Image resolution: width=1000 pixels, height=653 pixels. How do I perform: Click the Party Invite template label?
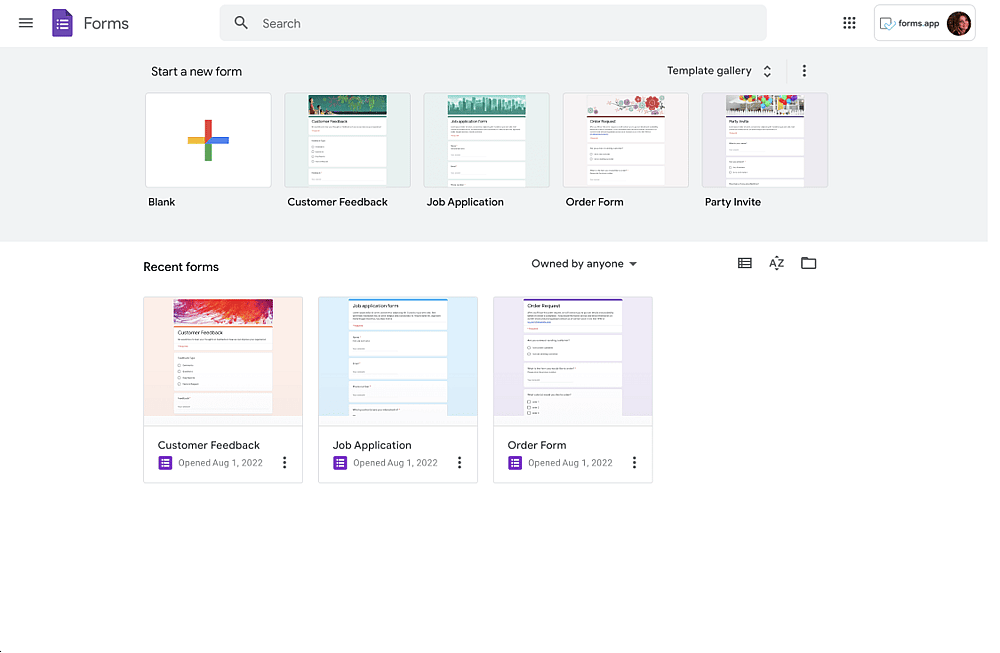pos(732,202)
